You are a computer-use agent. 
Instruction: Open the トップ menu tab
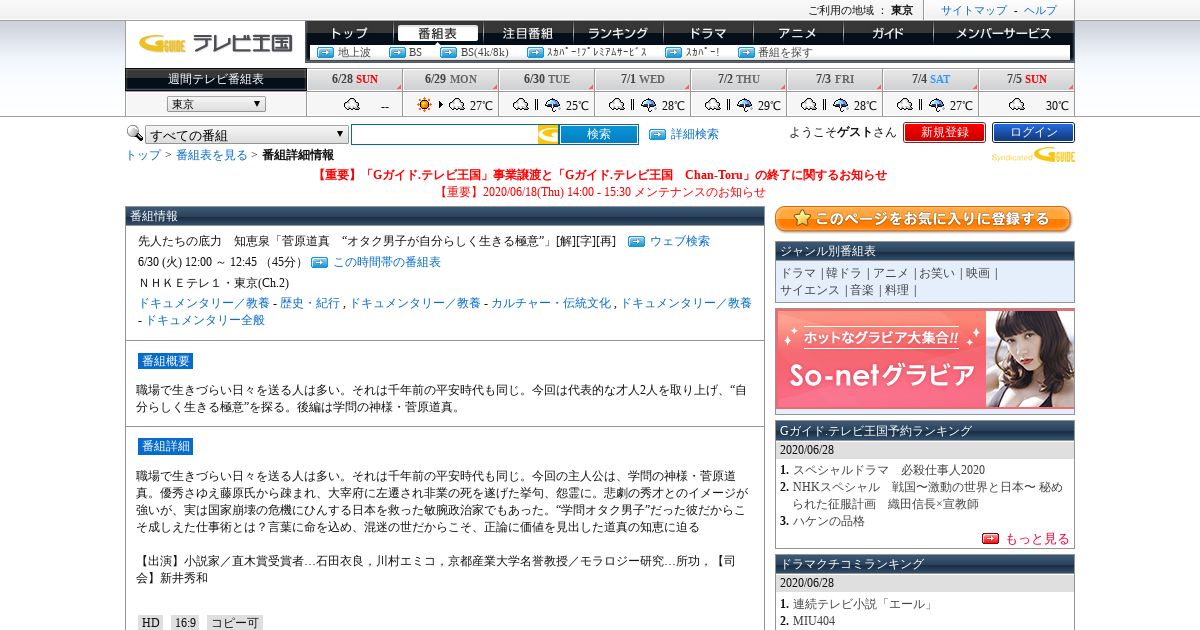click(x=348, y=33)
